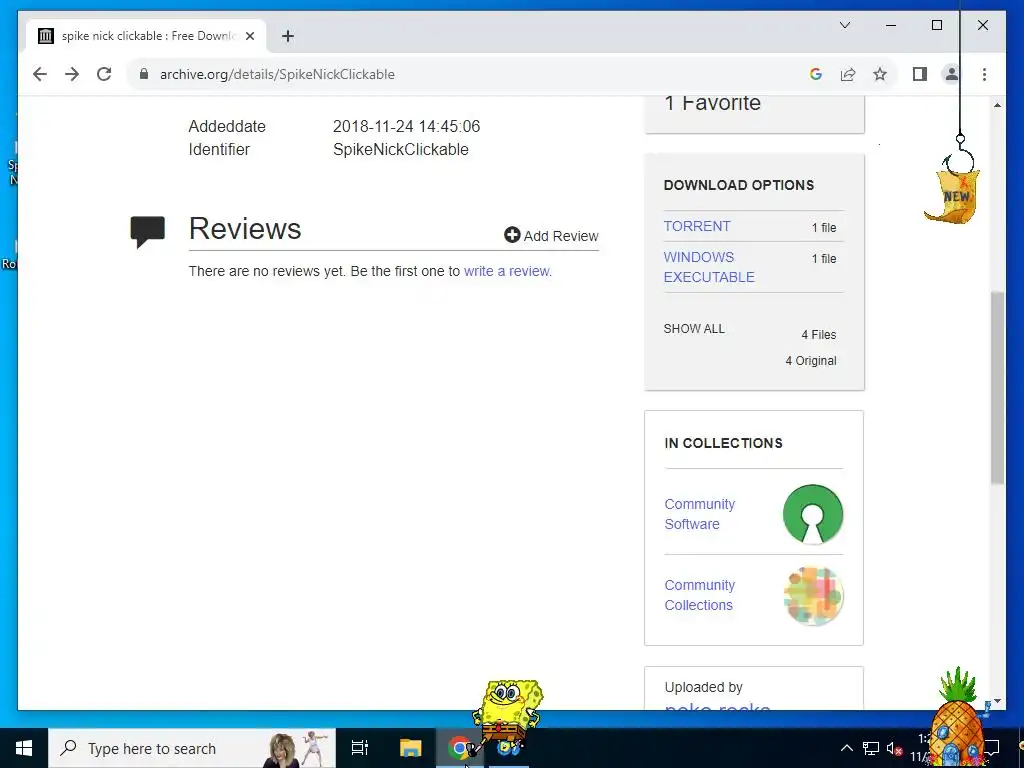Click the SpikeNickClickable identifier text

click(400, 150)
